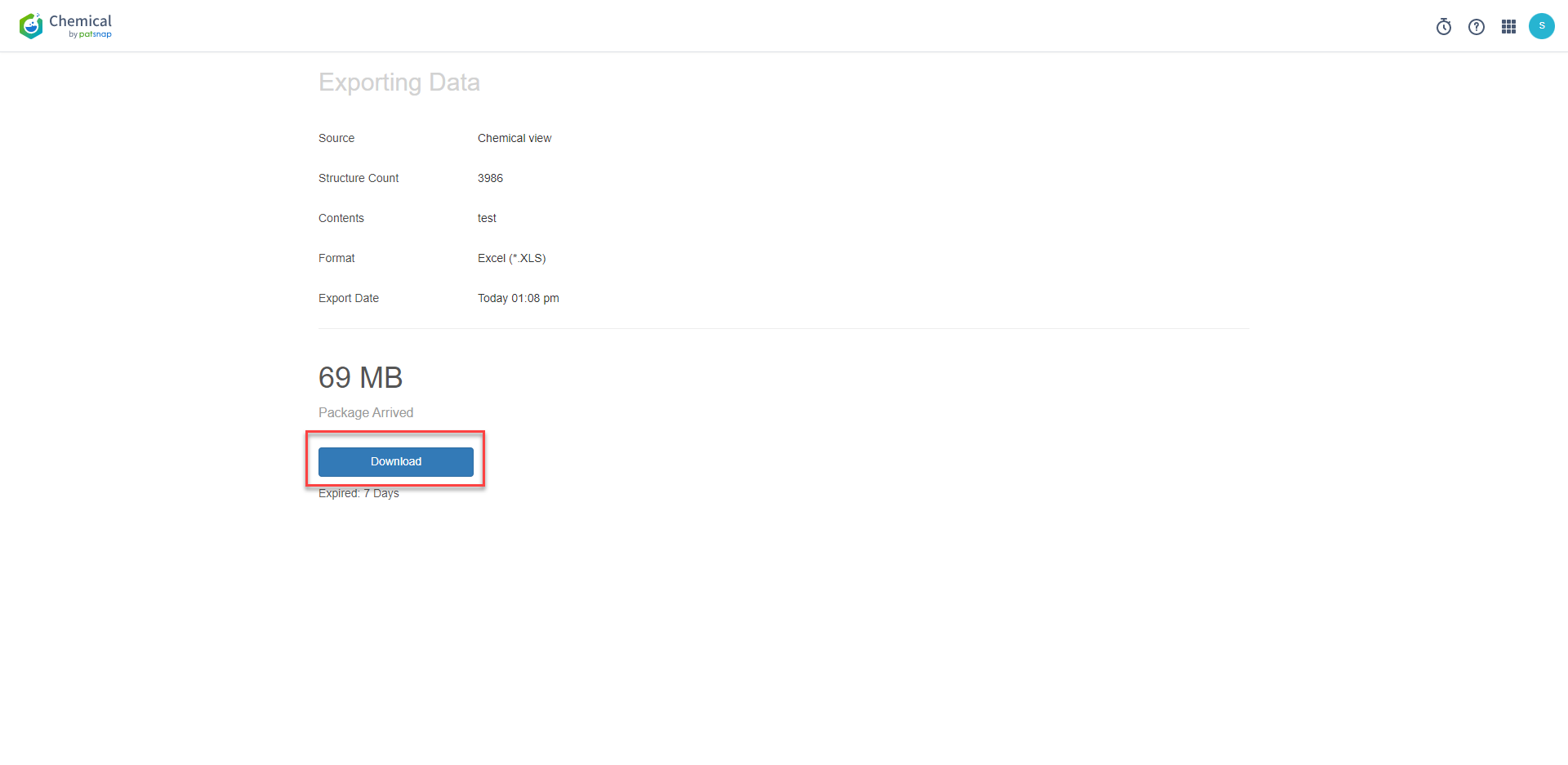The width and height of the screenshot is (1568, 765).
Task: Select the 'Chemical view' source value
Action: coord(514,139)
